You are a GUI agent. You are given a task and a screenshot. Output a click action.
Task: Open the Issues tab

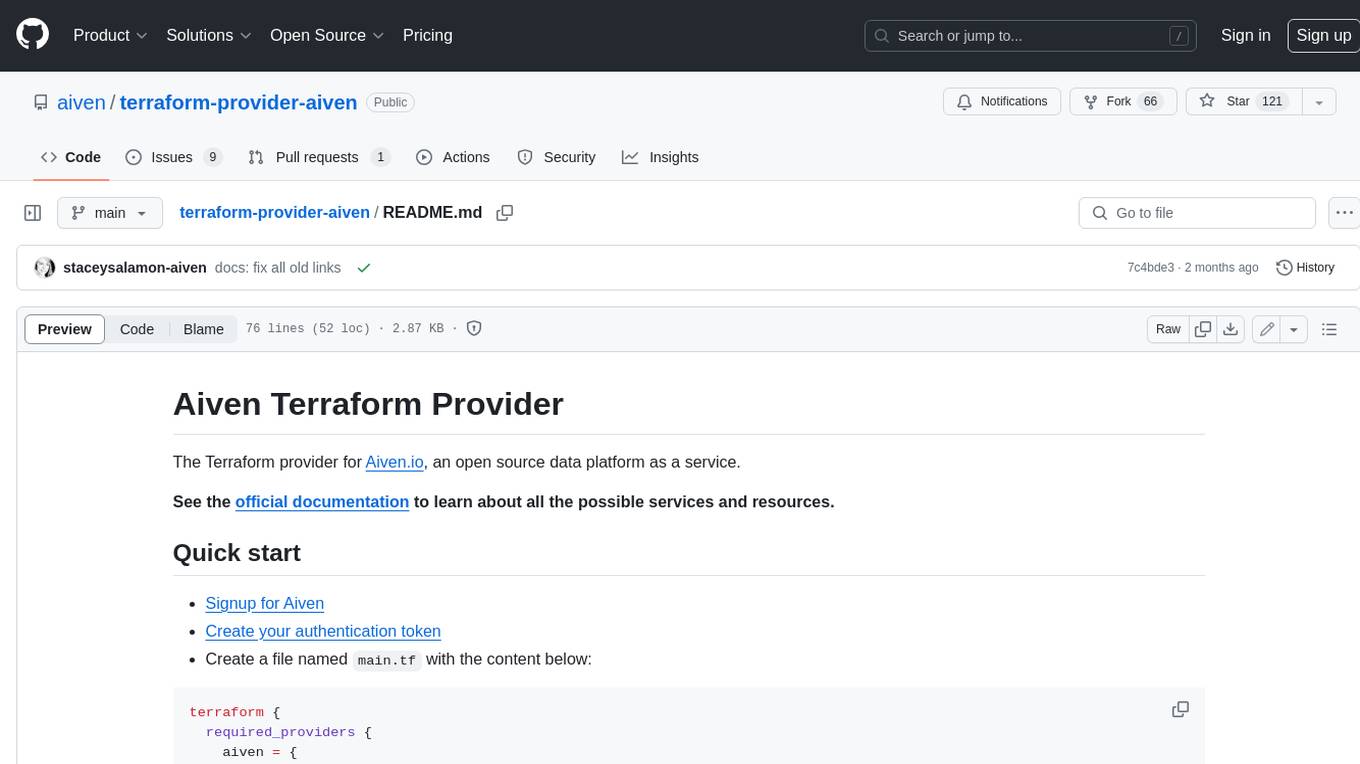(x=173, y=157)
